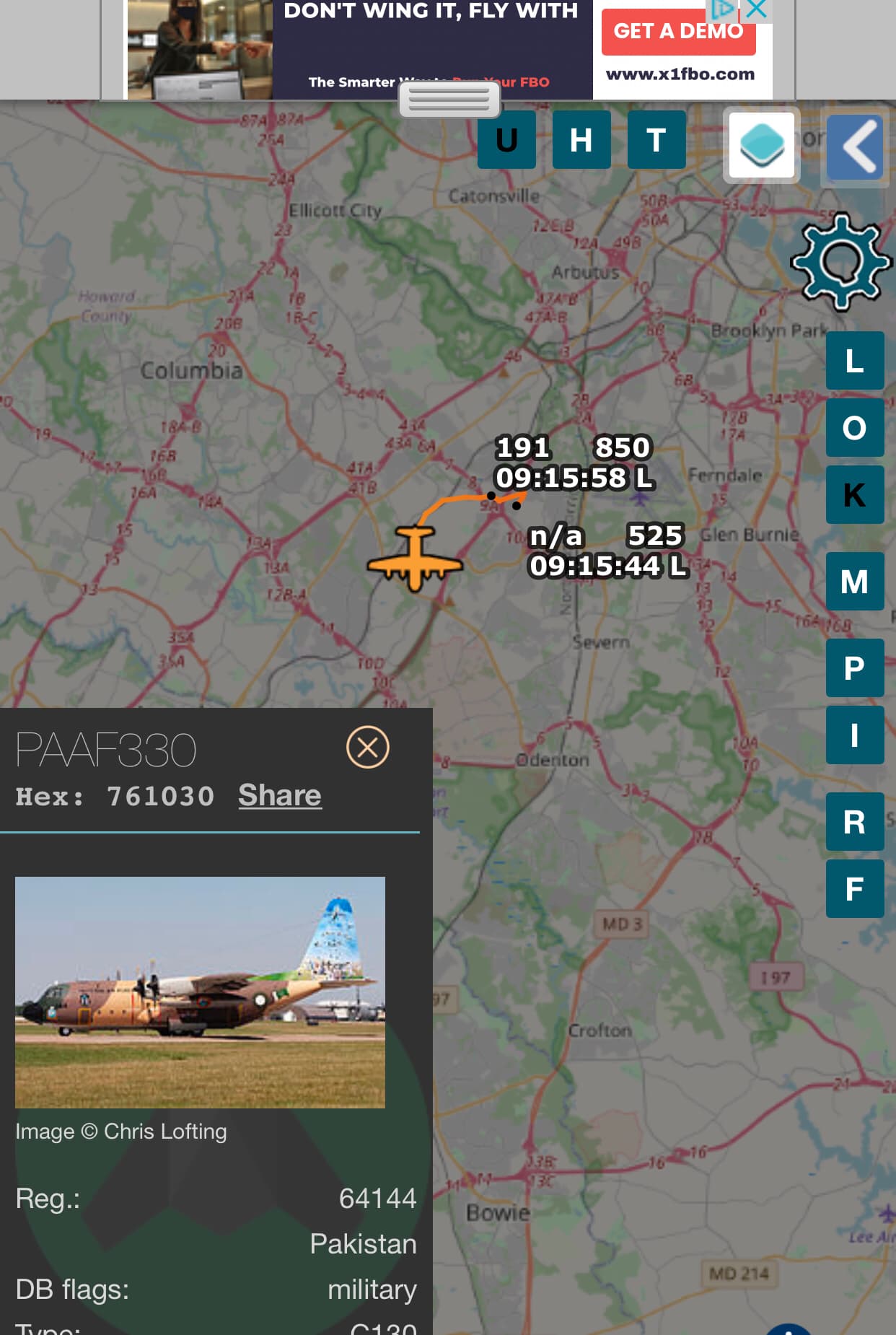Click the R sidebar button
The height and width of the screenshot is (1335, 896).
pyautogui.click(x=855, y=821)
